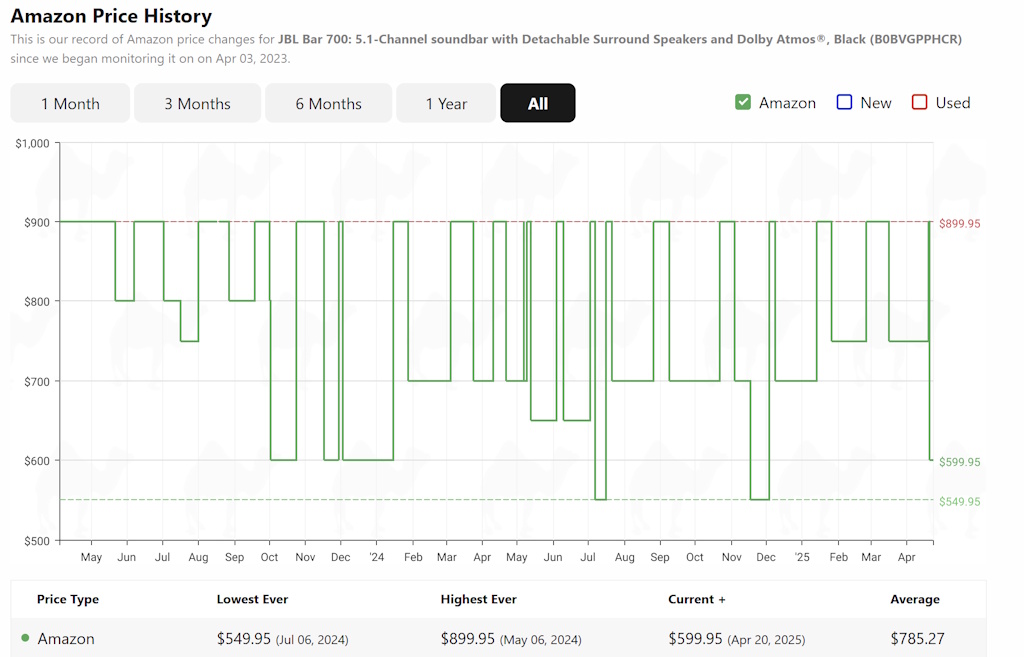The width and height of the screenshot is (1024, 657).
Task: Click the Highest Ever column header
Action: [x=478, y=599]
